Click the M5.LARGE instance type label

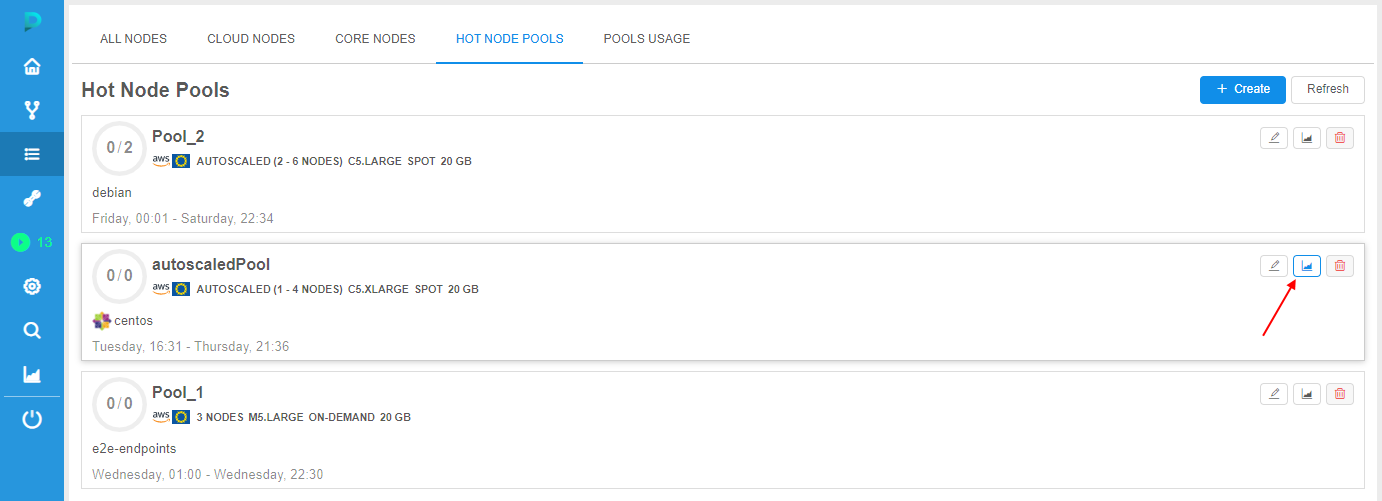pyautogui.click(x=275, y=417)
